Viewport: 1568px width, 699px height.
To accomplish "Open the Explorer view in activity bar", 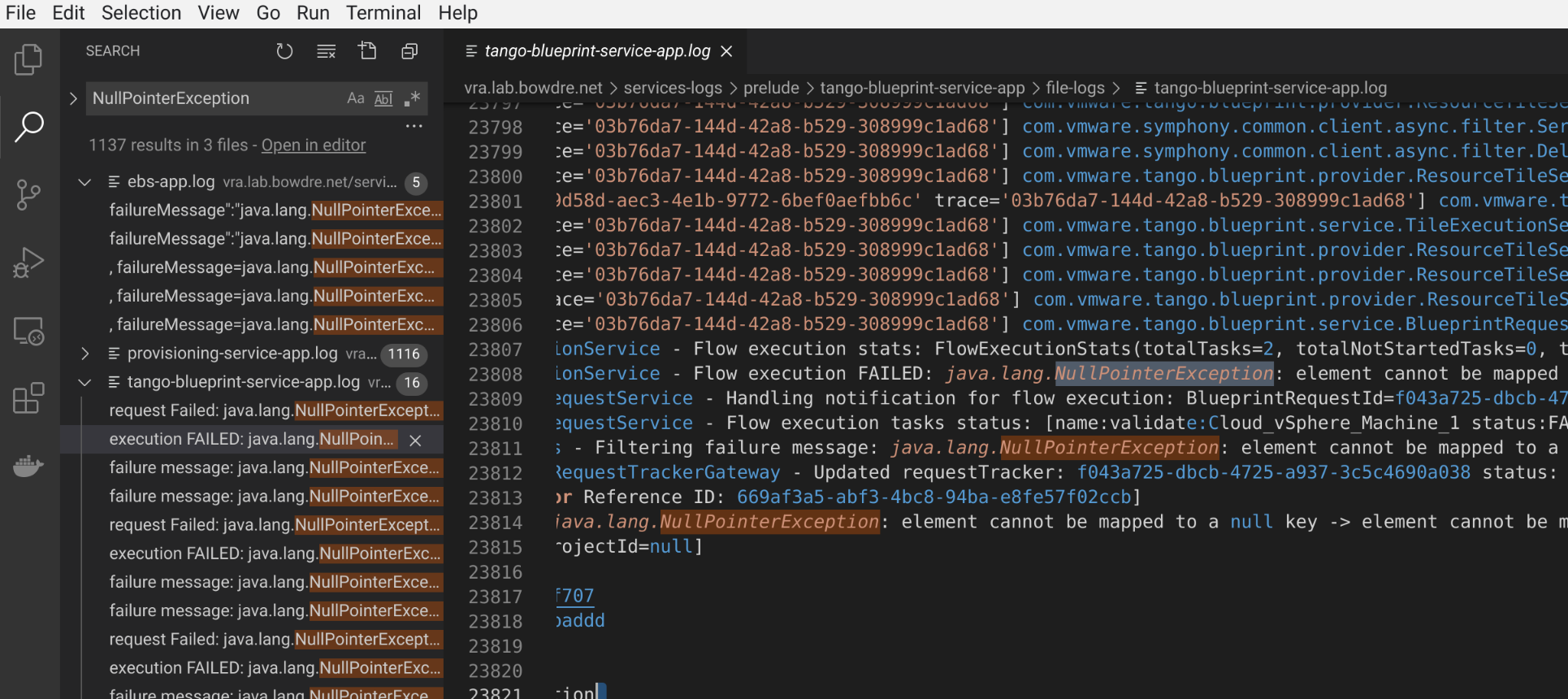I will point(29,59).
